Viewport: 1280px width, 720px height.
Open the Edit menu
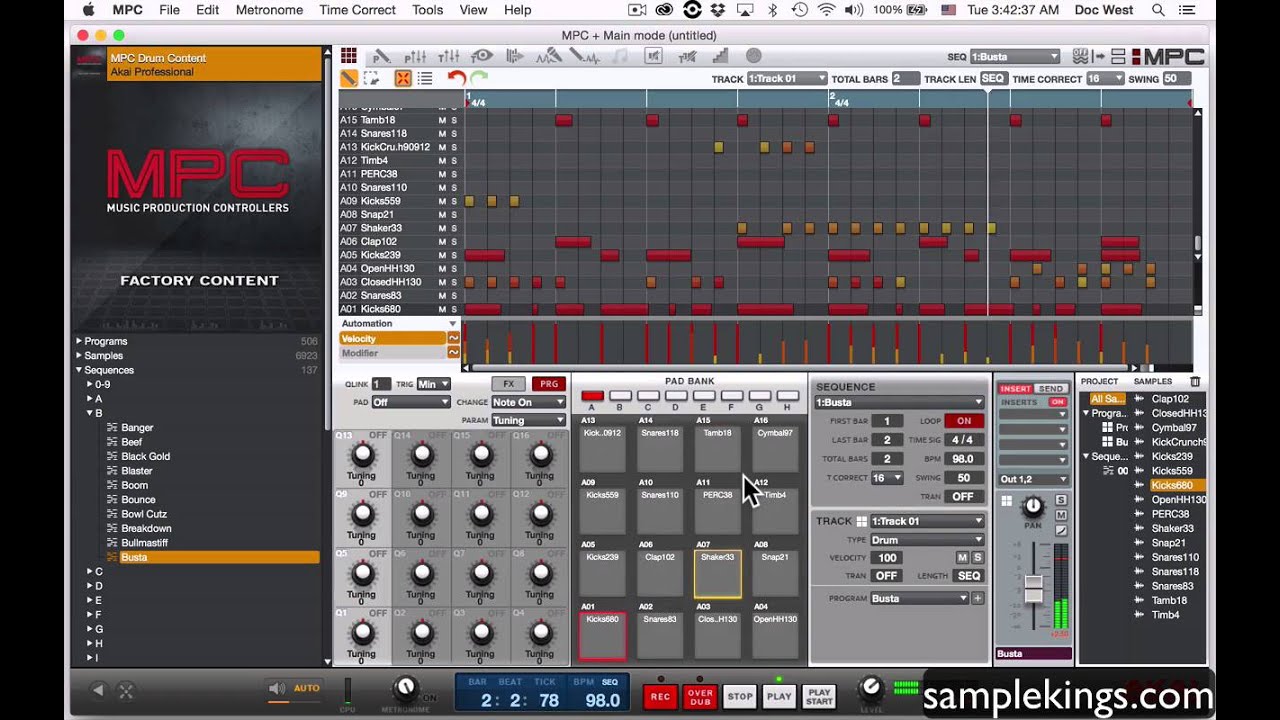tap(207, 10)
